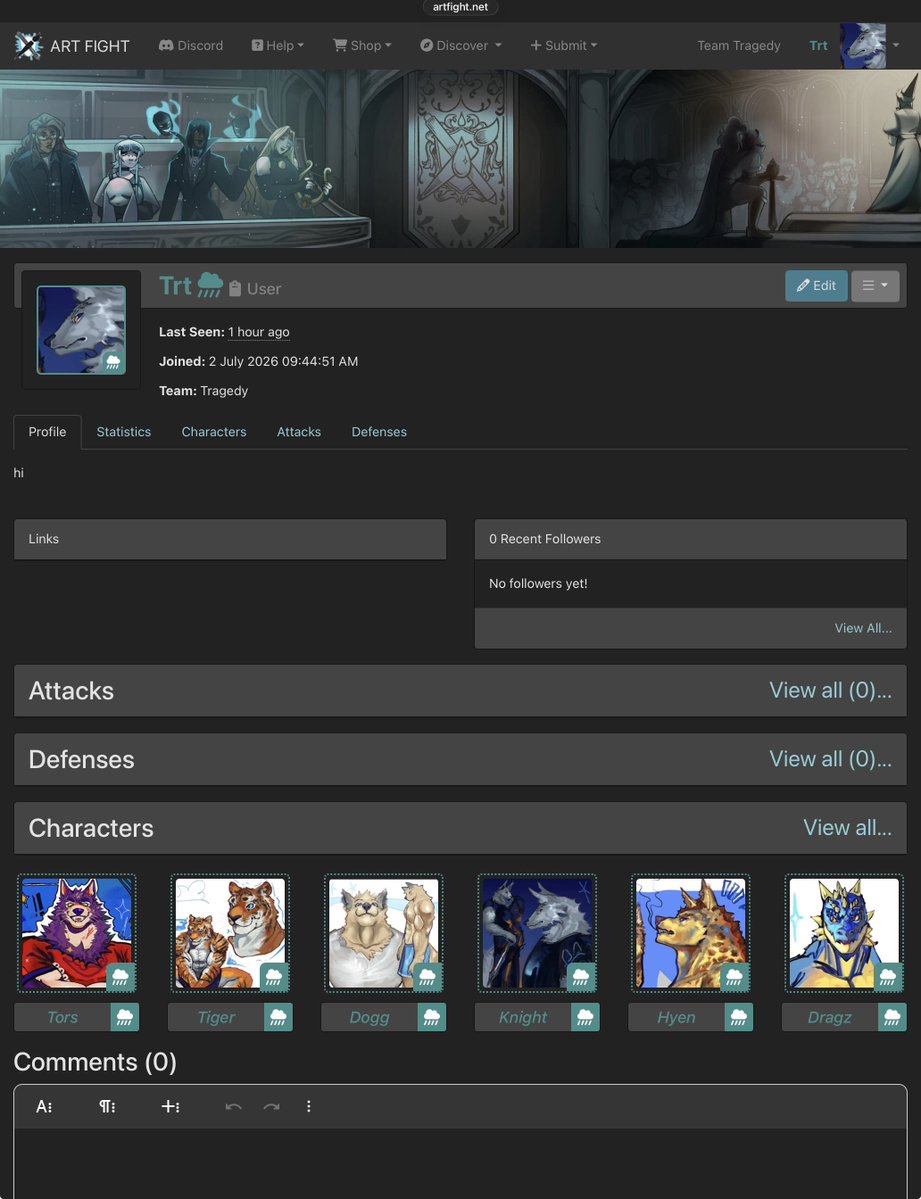Click the clipboard User role icon
921x1199 pixels.
(x=235, y=289)
